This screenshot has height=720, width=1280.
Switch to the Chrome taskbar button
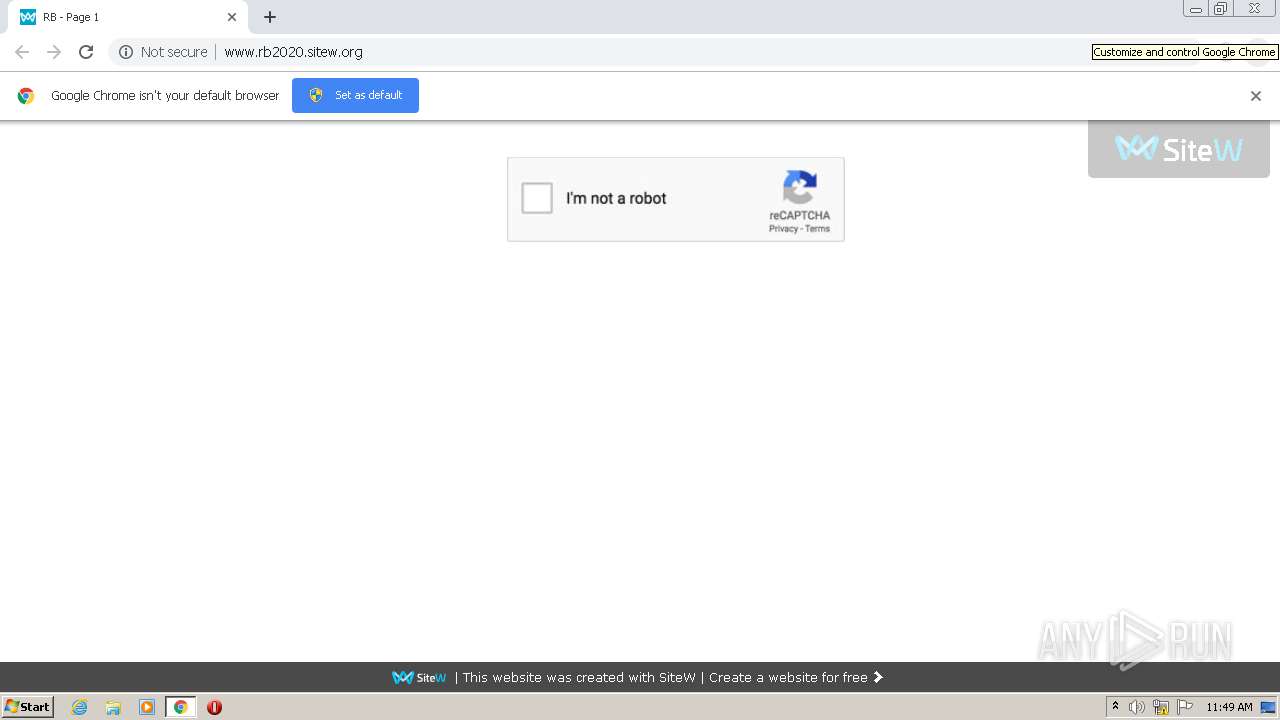click(x=180, y=707)
